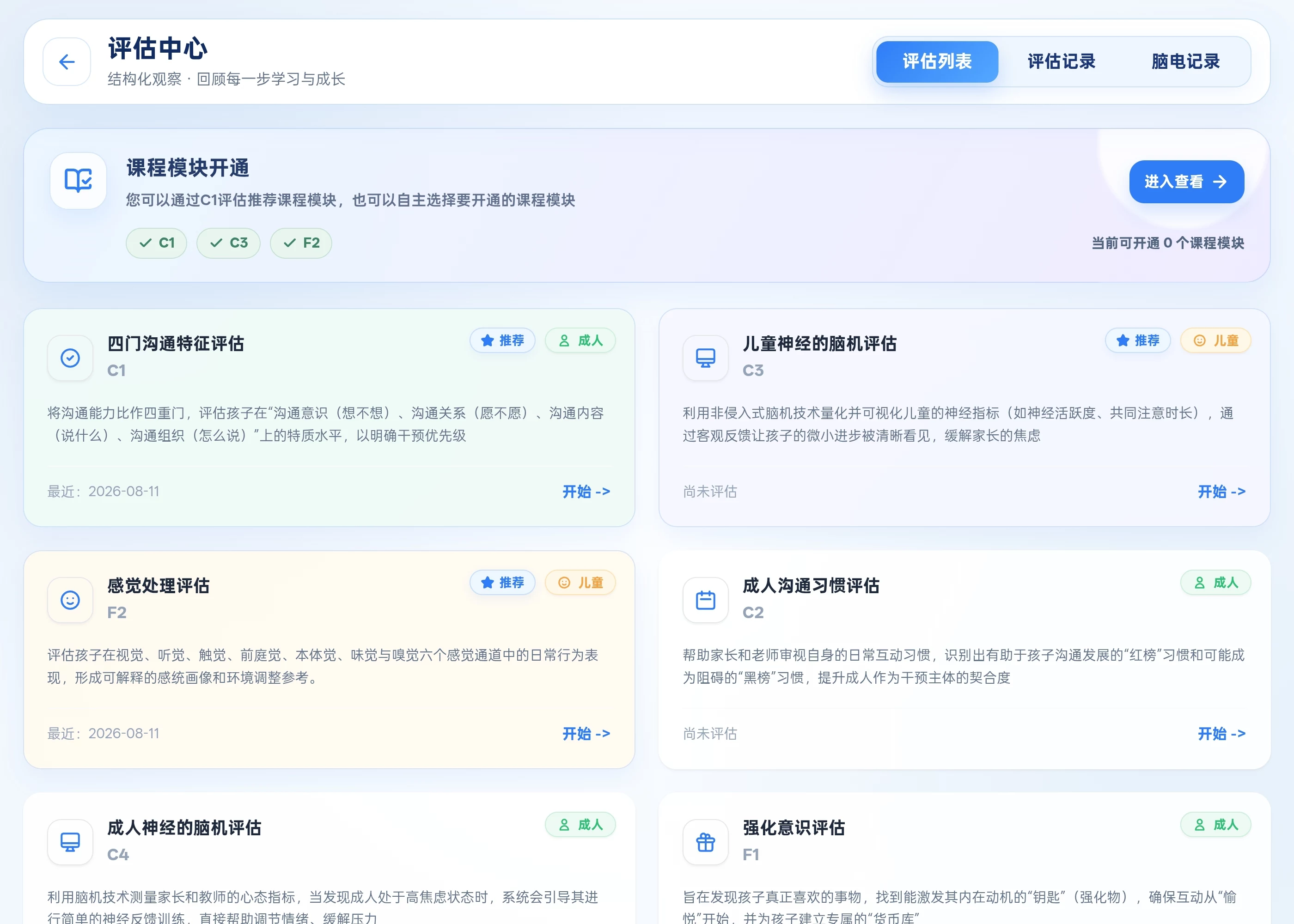
Task: Click the C4 card monitor icon
Action: tap(70, 842)
